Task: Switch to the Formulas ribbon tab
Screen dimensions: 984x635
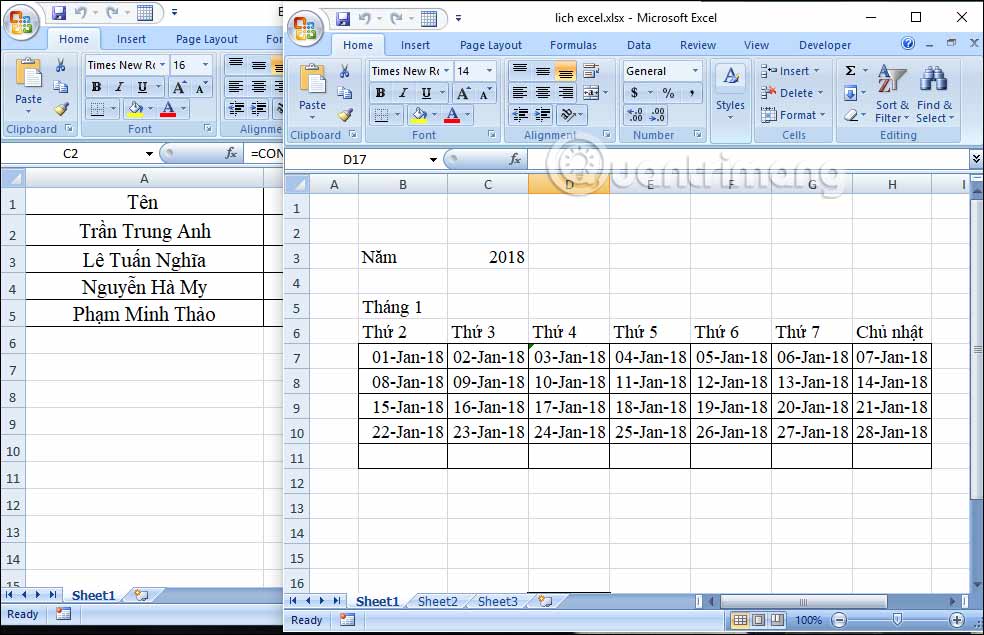Action: click(573, 45)
